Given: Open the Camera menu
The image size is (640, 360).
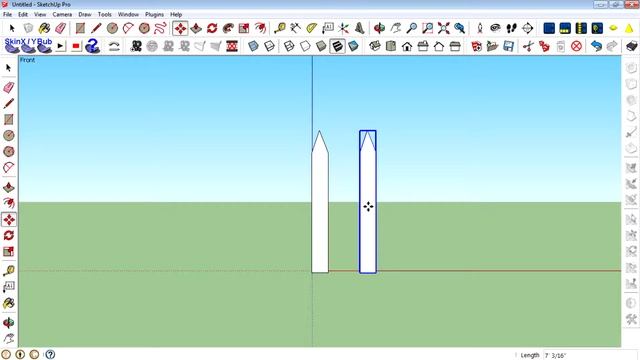Looking at the screenshot, I should click(62, 14).
